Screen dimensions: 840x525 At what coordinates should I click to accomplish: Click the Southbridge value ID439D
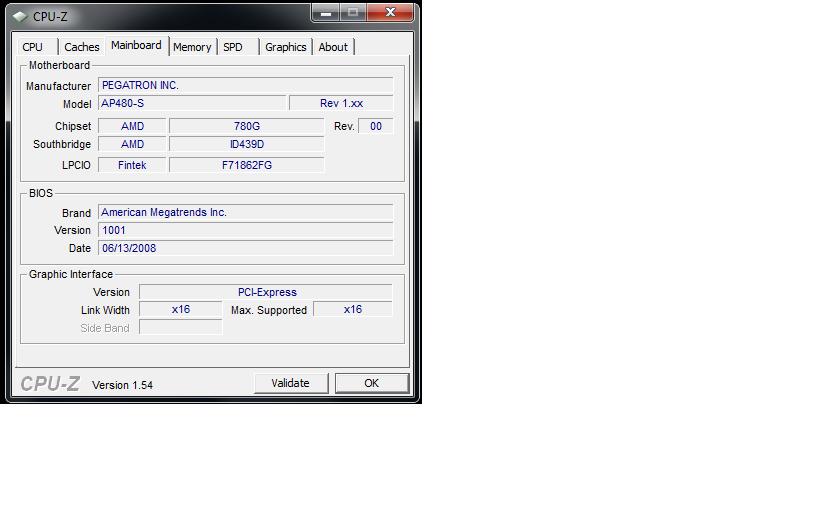(x=246, y=144)
